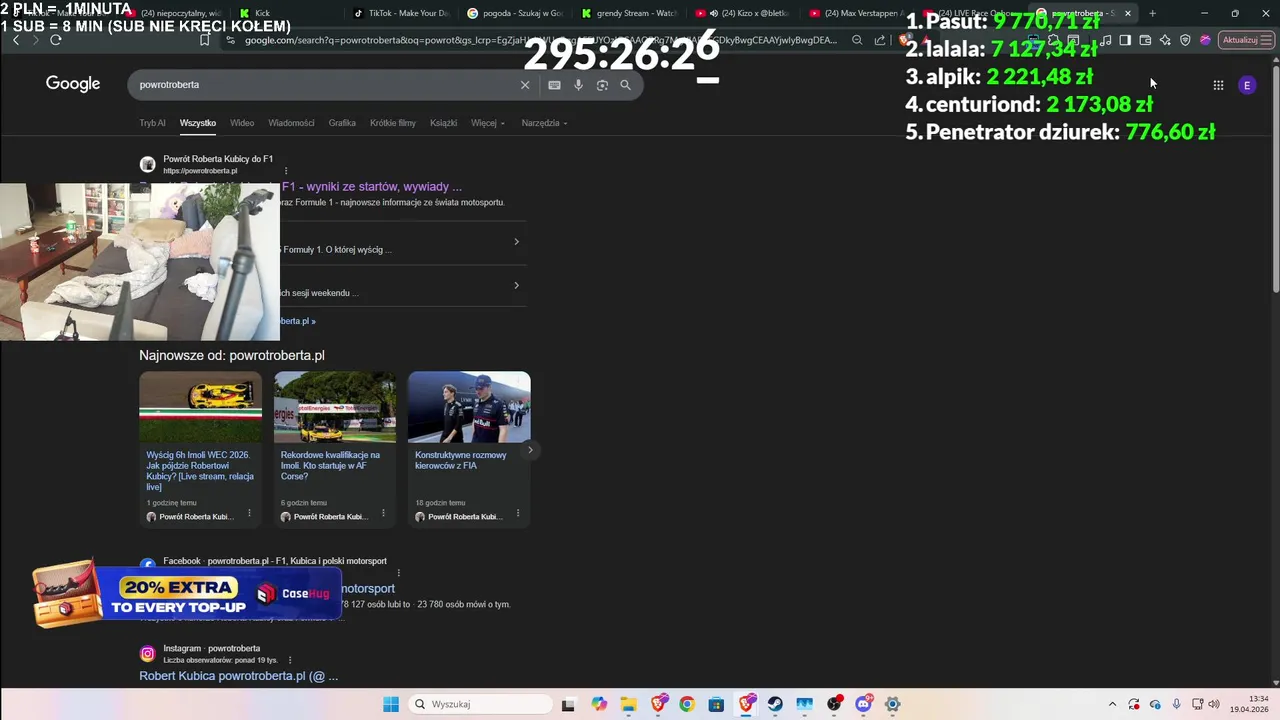Open Windows Start menu

pyautogui.click(x=391, y=704)
